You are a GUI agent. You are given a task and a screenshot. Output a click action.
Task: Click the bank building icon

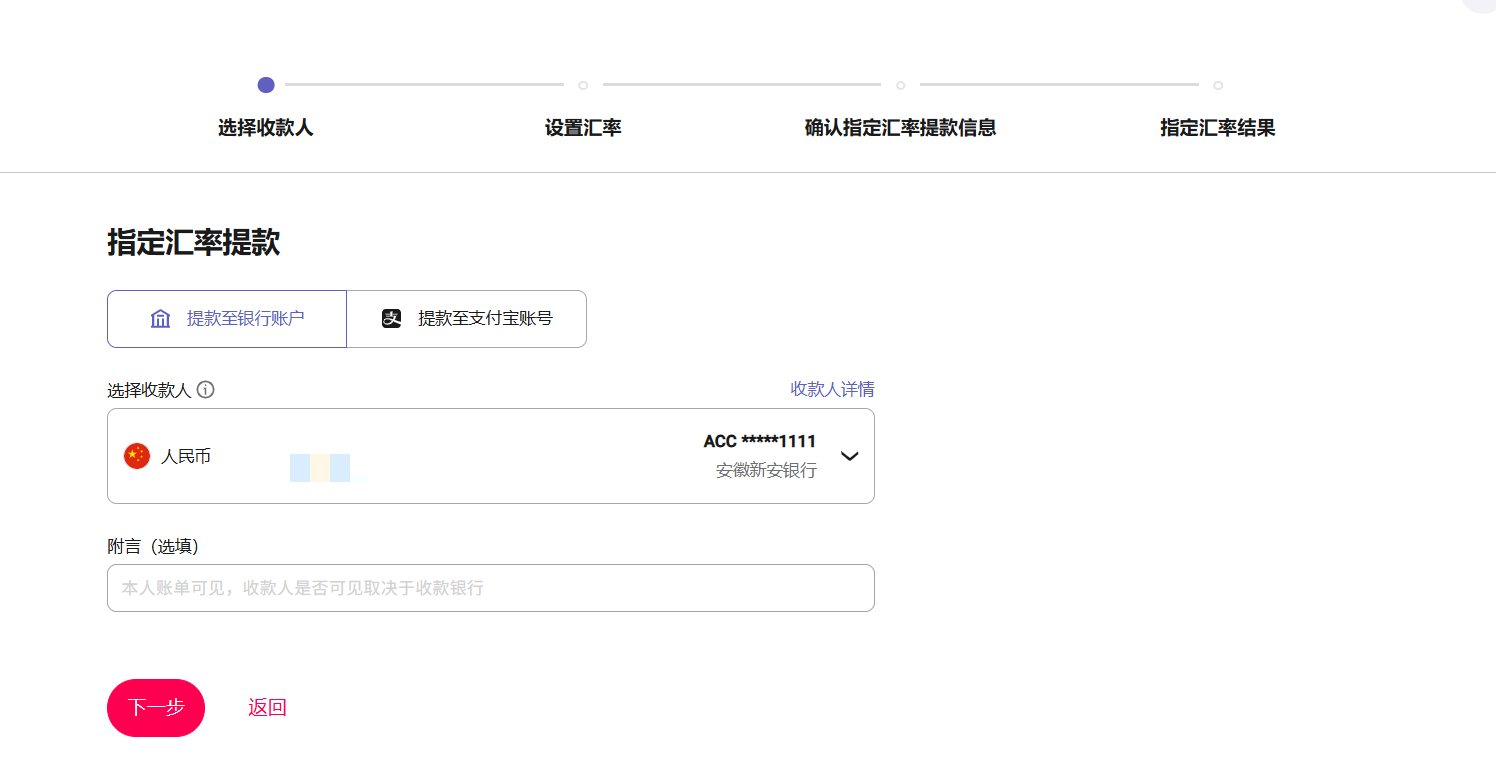(161, 319)
